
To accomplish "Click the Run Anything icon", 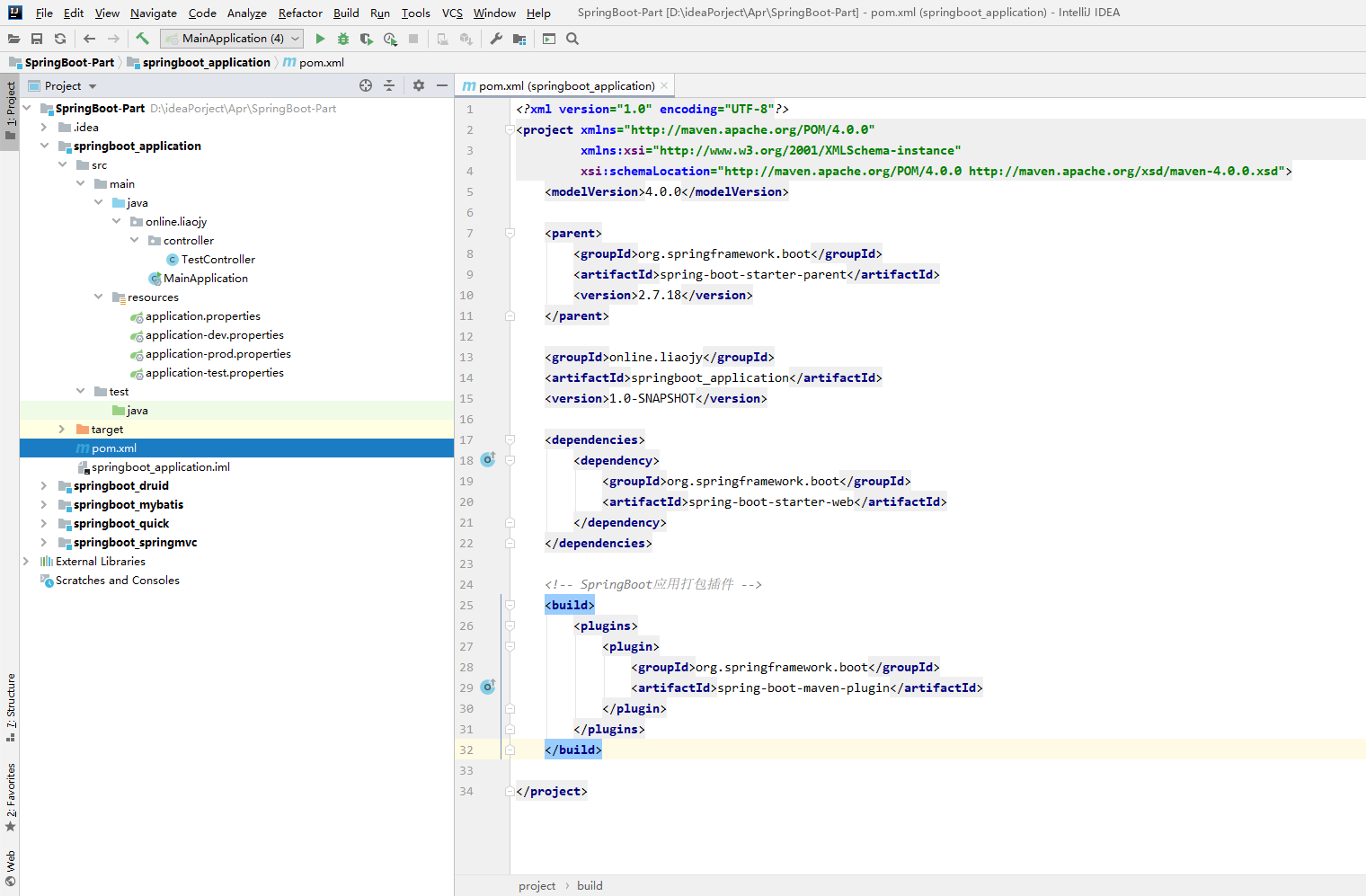I will [549, 39].
